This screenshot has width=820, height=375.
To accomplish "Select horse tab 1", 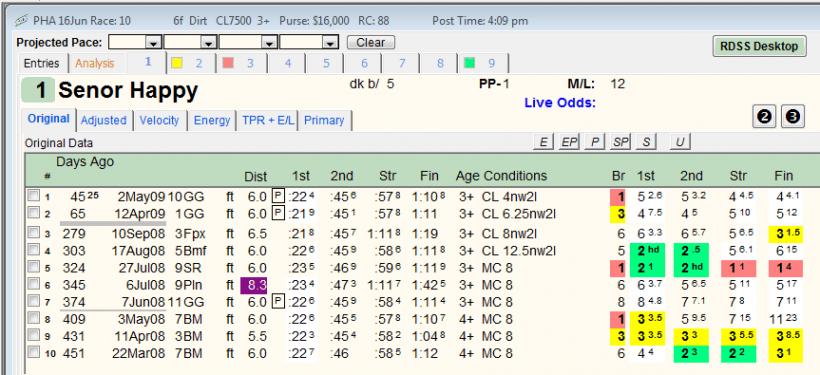I will [148, 62].
